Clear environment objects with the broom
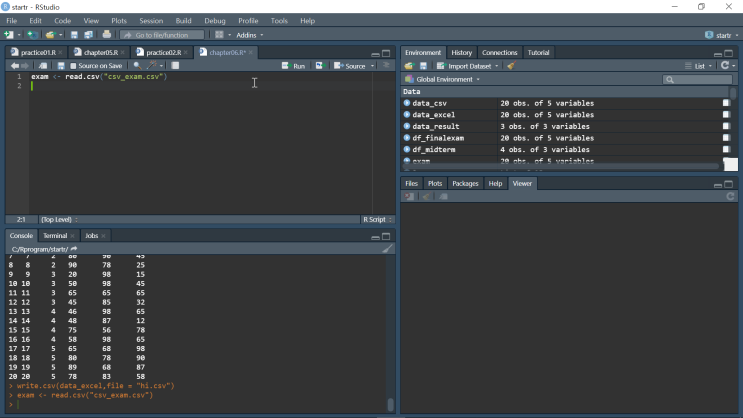Viewport: 743px width, 418px height. point(511,66)
